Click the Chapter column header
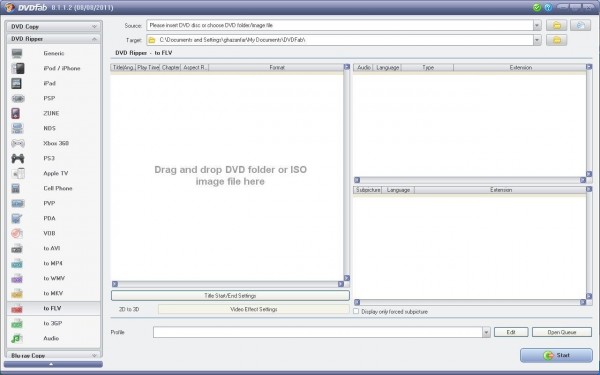Viewport: 600px width, 375px height. click(x=170, y=67)
